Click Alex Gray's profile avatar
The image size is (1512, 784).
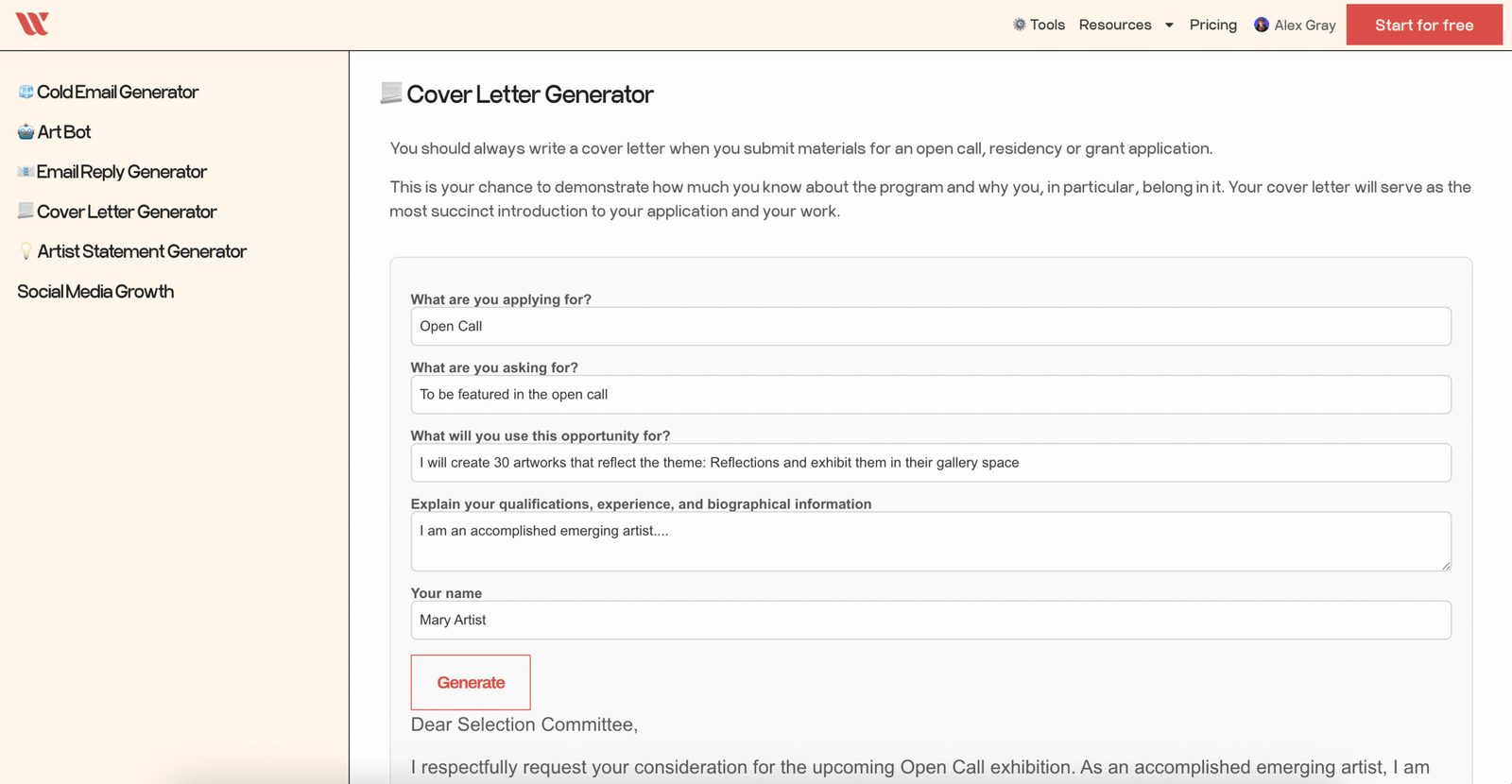pyautogui.click(x=1262, y=25)
